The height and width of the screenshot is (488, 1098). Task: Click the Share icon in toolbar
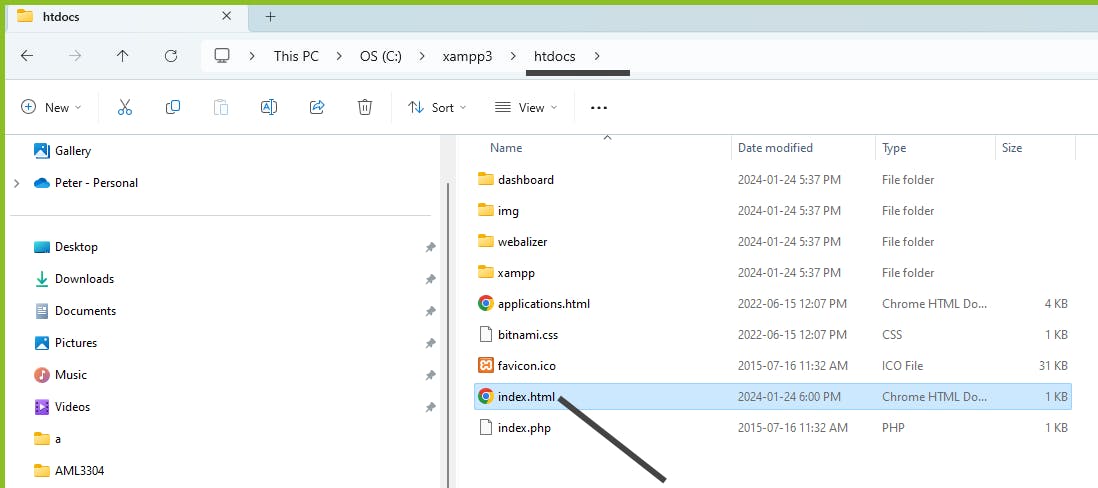[x=317, y=107]
